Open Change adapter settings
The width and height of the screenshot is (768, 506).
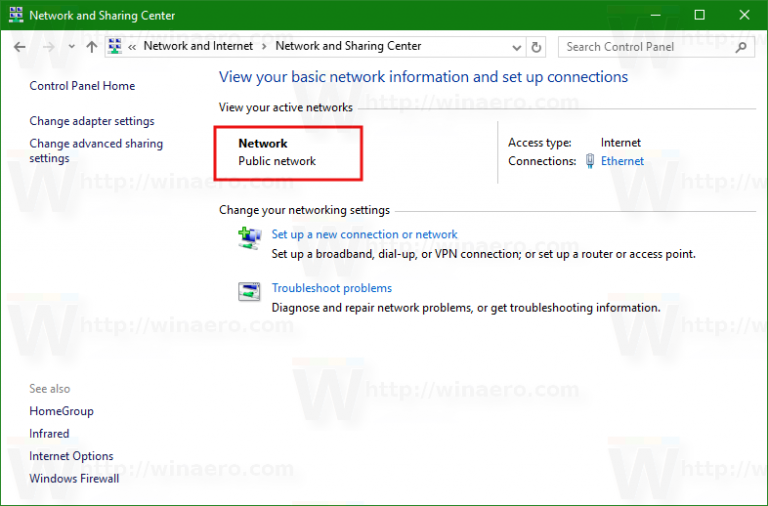point(92,121)
